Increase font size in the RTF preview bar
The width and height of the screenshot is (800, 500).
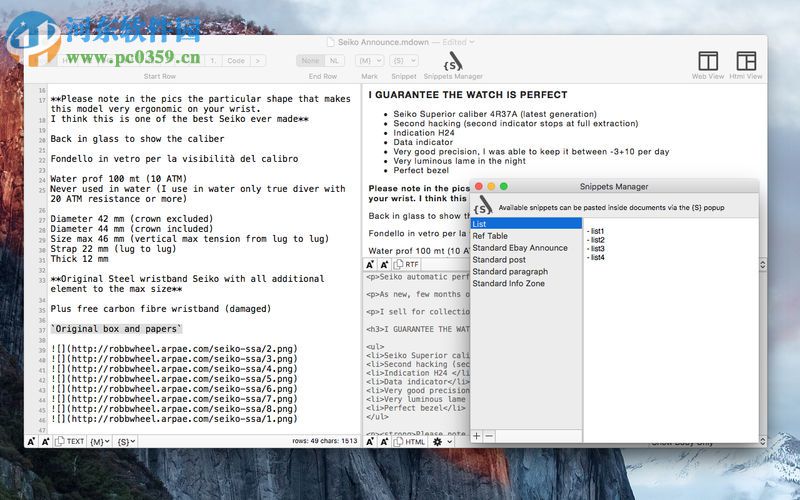384,264
